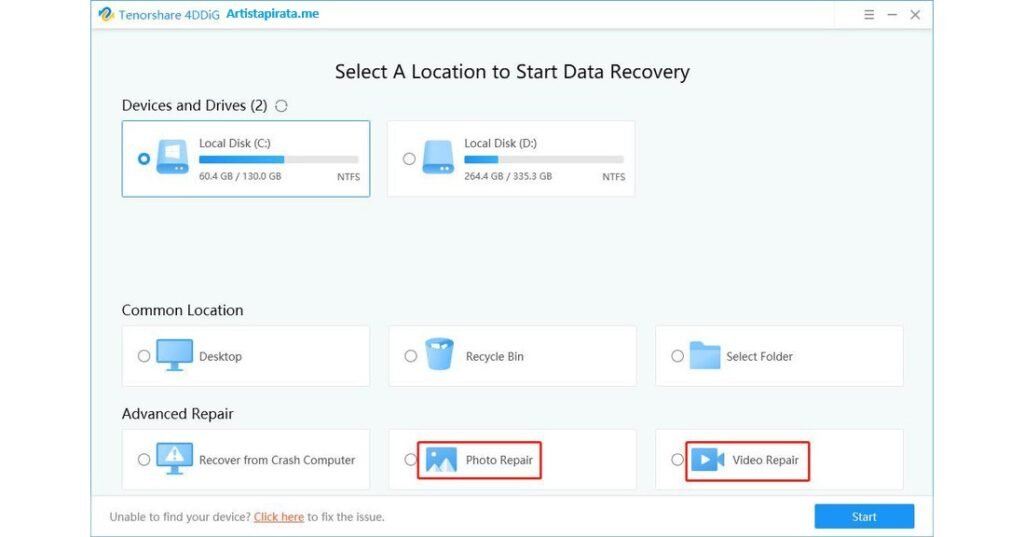The height and width of the screenshot is (537, 1024).
Task: Click '264.4 GB / 335.3 GB' text
Action: pos(508,176)
